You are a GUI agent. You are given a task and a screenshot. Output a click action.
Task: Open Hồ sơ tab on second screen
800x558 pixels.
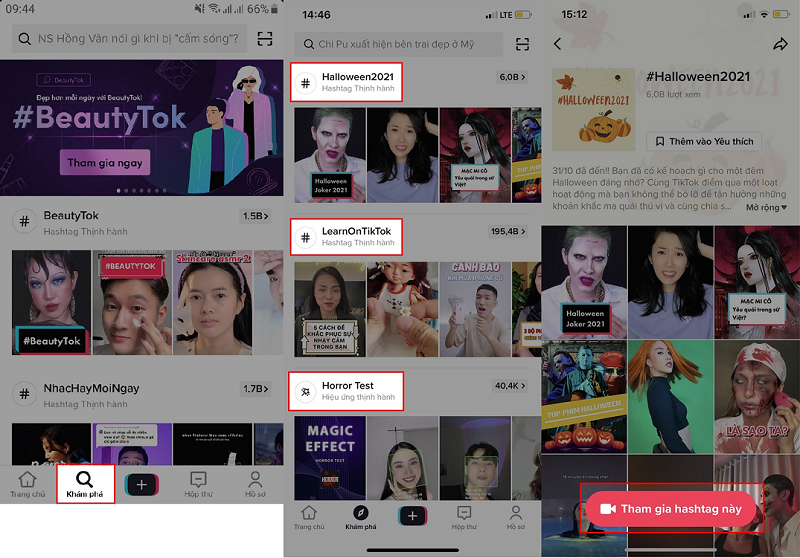click(x=516, y=518)
